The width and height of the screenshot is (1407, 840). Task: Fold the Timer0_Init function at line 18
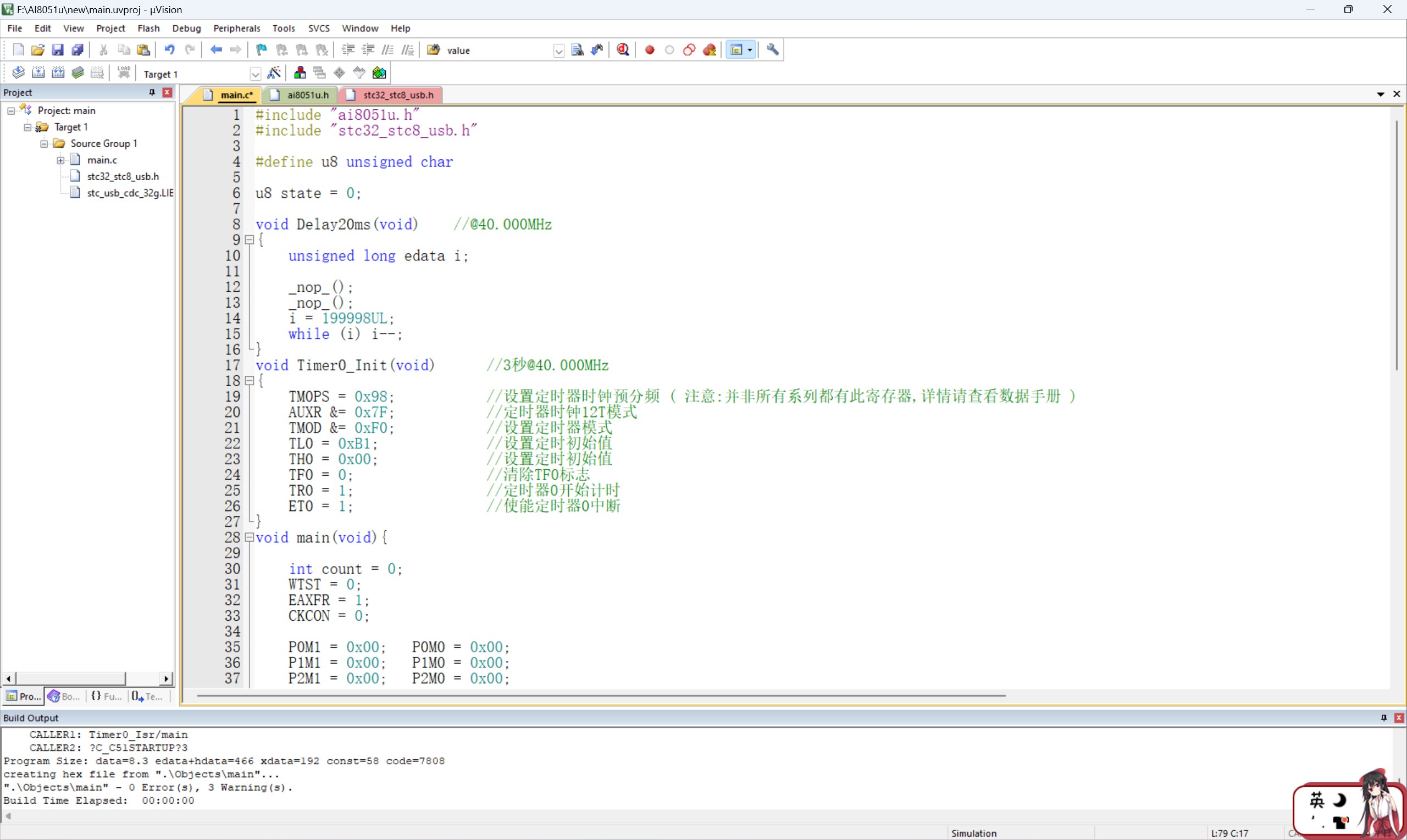coord(248,381)
